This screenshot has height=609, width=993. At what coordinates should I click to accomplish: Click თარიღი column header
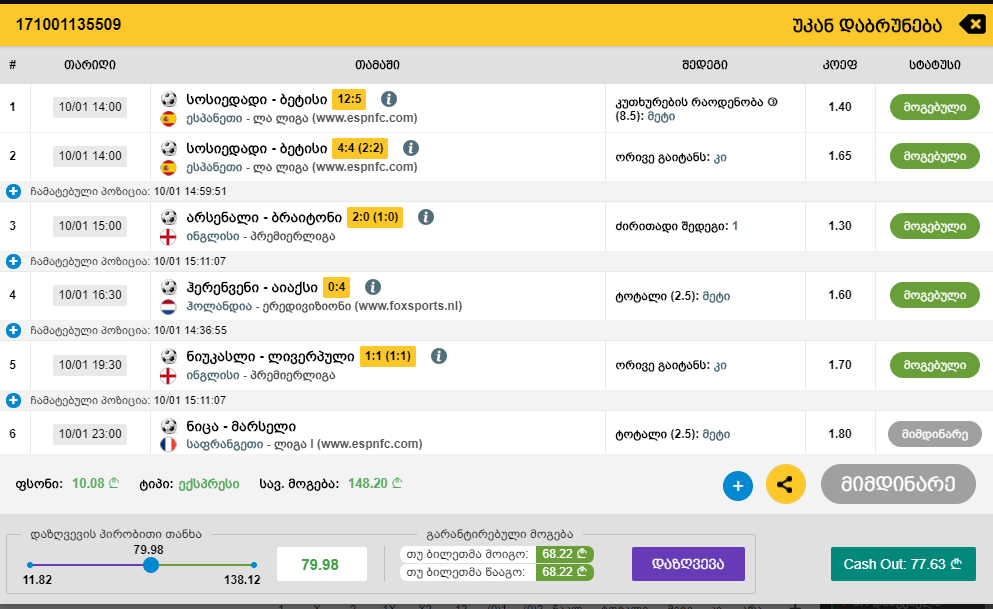pyautogui.click(x=89, y=65)
